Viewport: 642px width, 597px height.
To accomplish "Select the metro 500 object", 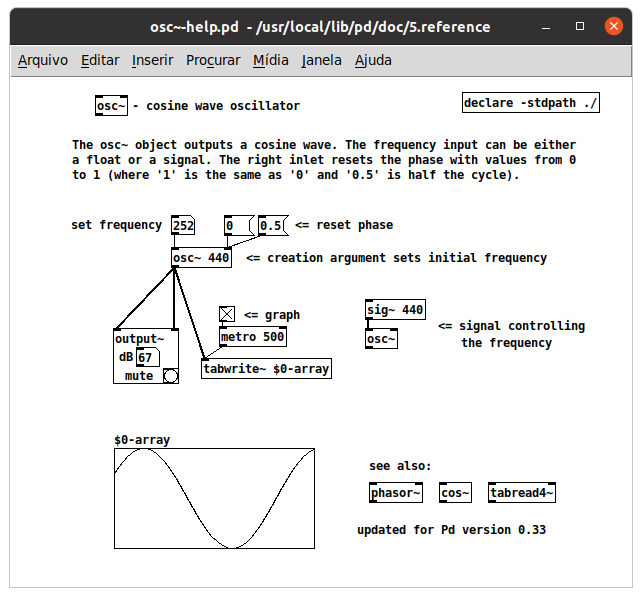I will point(253,337).
